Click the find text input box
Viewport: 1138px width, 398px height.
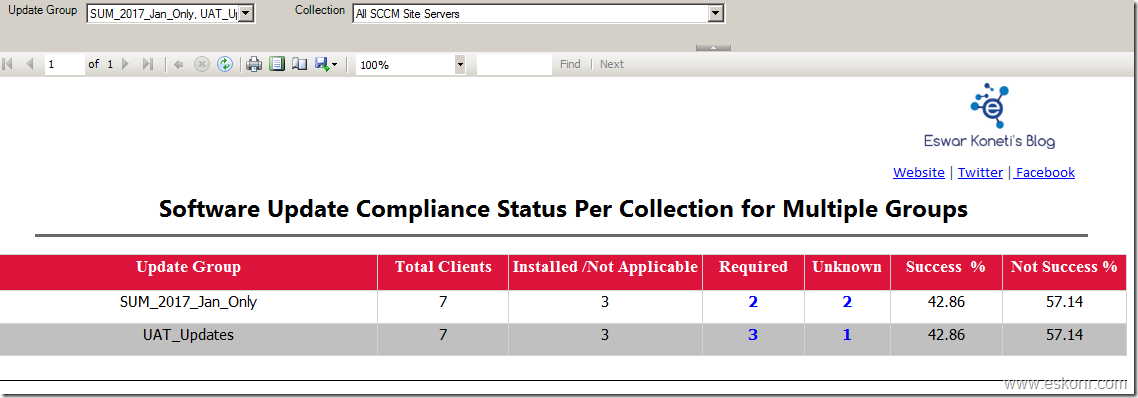tap(514, 64)
